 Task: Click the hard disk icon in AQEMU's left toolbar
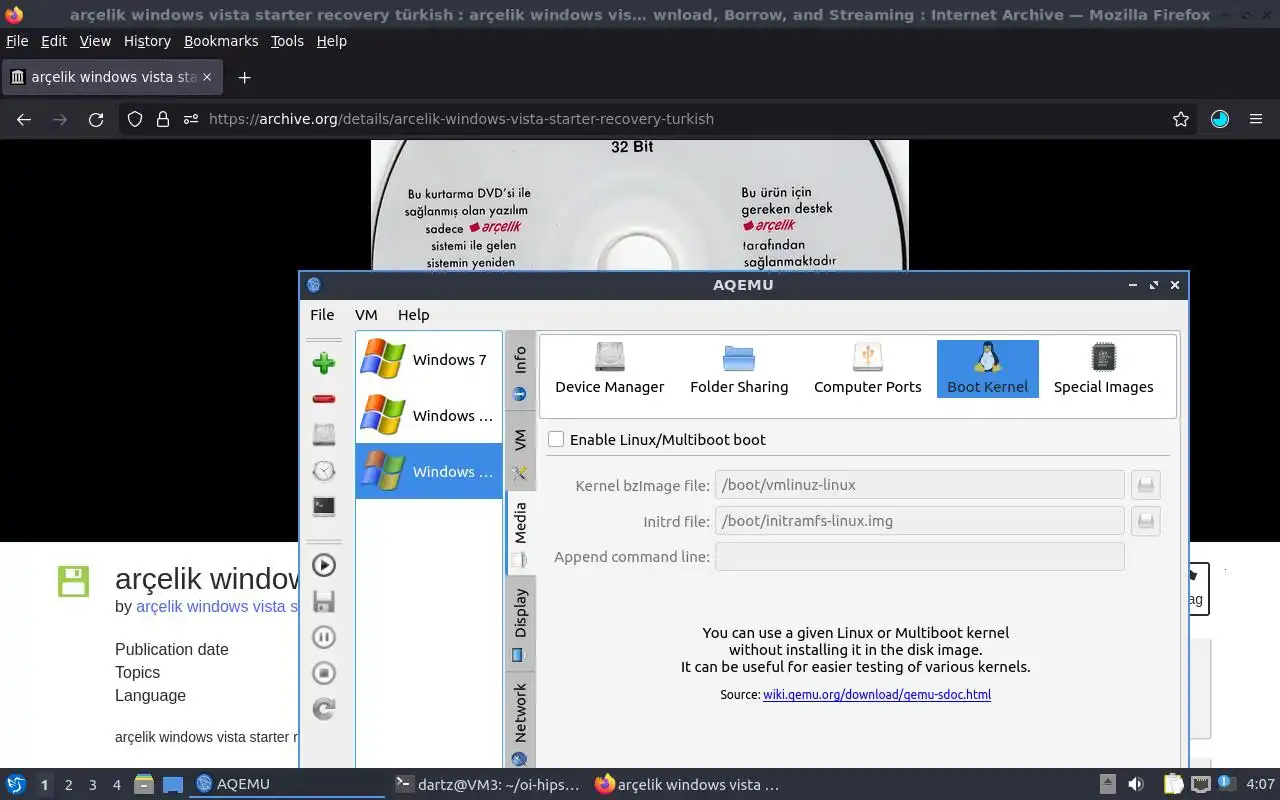tap(323, 434)
